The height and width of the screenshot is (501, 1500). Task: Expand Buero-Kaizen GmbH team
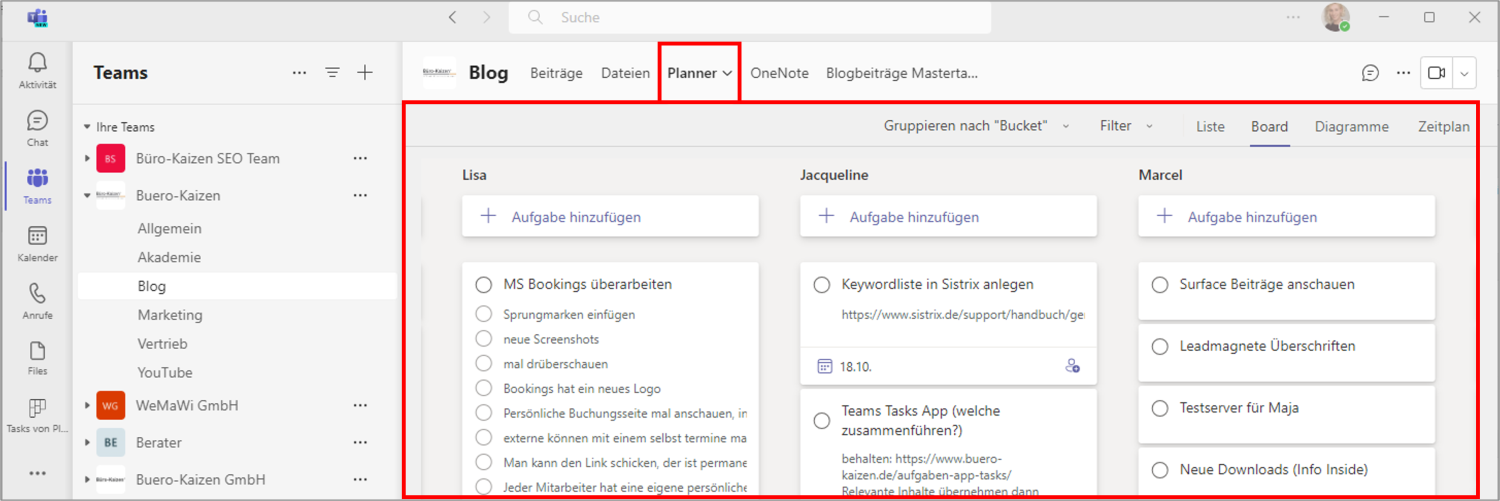(88, 479)
